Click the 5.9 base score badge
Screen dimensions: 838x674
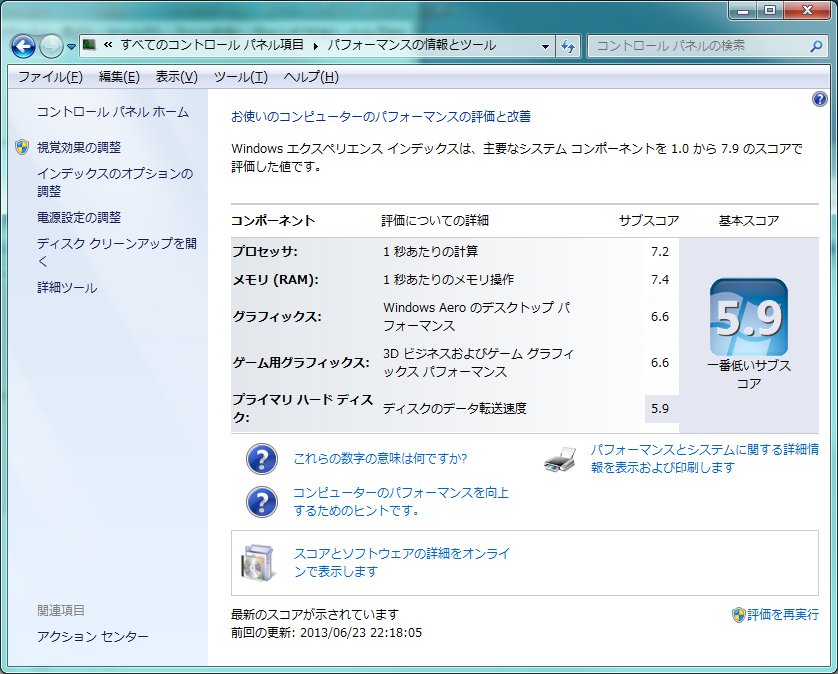click(x=748, y=317)
